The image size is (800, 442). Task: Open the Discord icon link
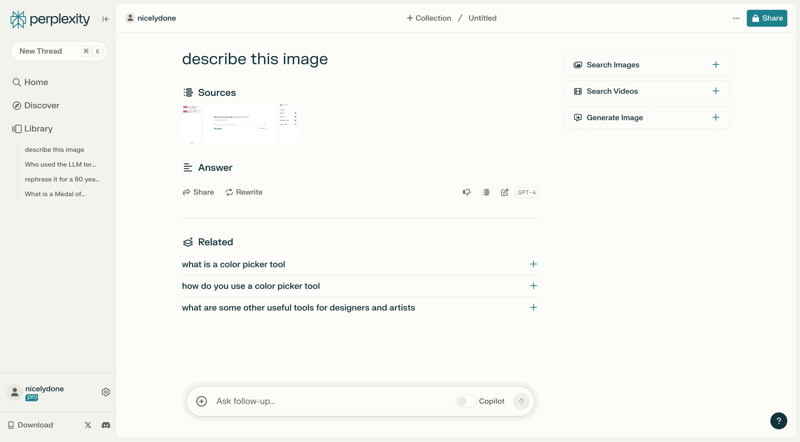(106, 425)
